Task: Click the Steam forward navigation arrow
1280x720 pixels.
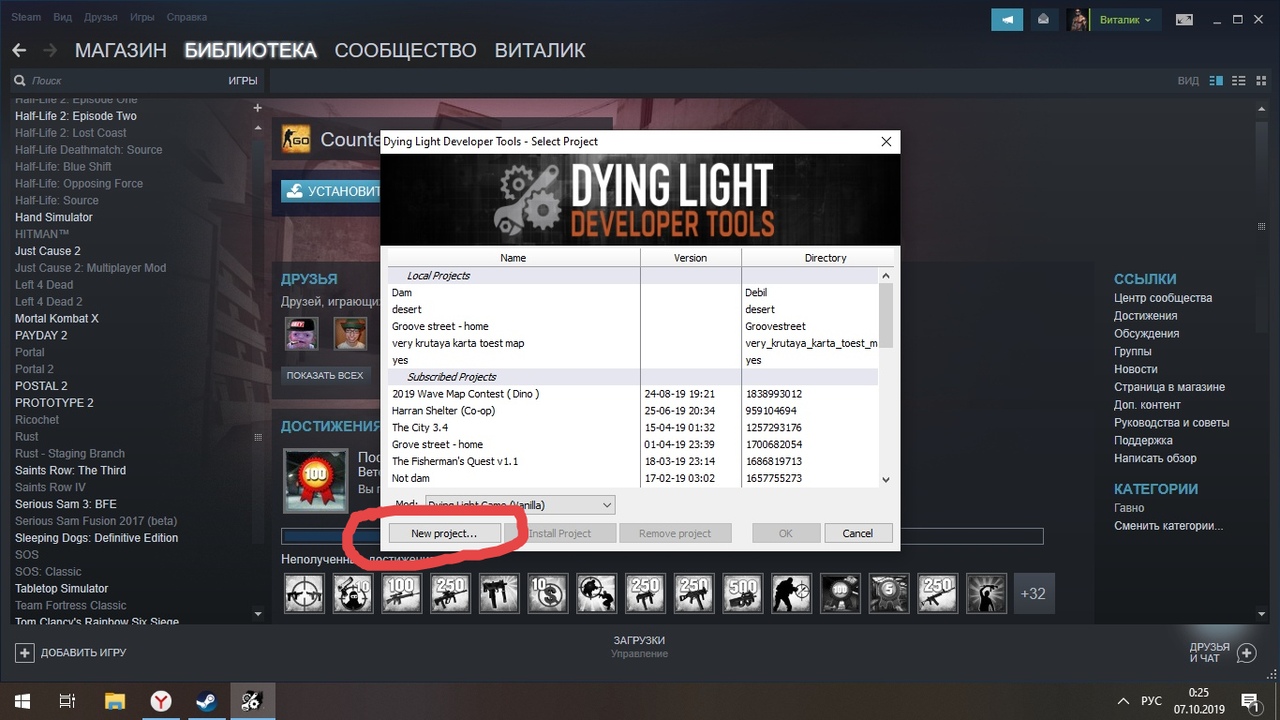Action: 48,50
